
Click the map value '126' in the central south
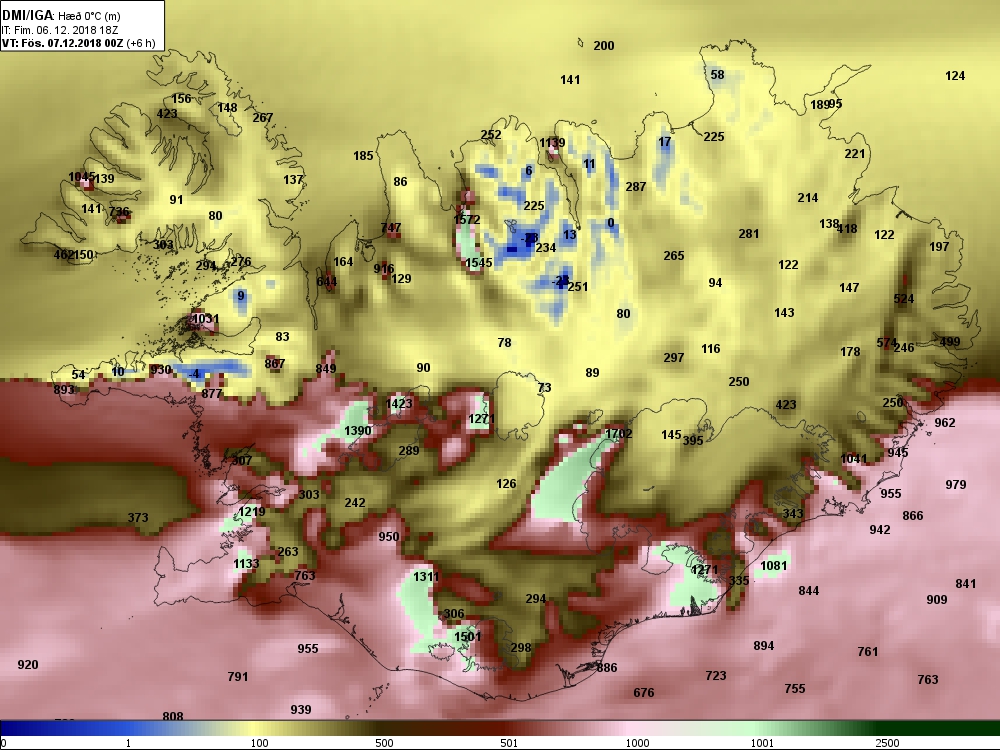(x=506, y=484)
